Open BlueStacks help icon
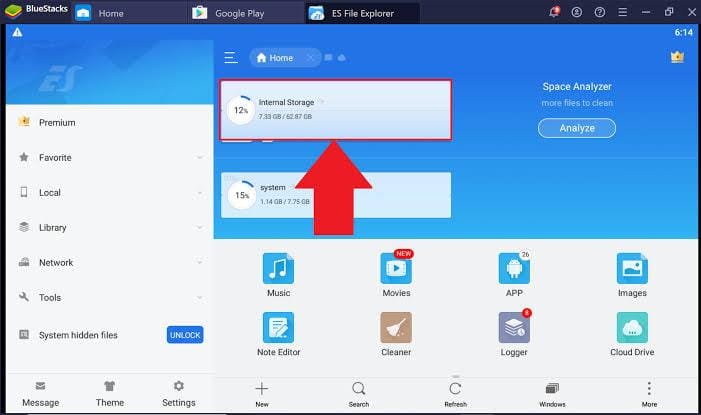The width and height of the screenshot is (701, 415). pyautogui.click(x=600, y=12)
